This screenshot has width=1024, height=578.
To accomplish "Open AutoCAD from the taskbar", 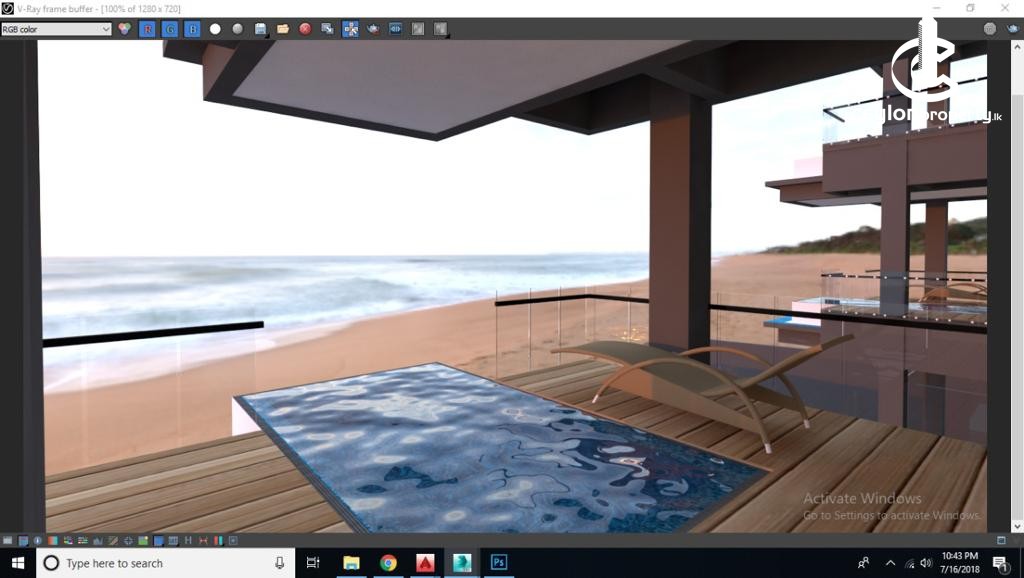I will pos(425,563).
